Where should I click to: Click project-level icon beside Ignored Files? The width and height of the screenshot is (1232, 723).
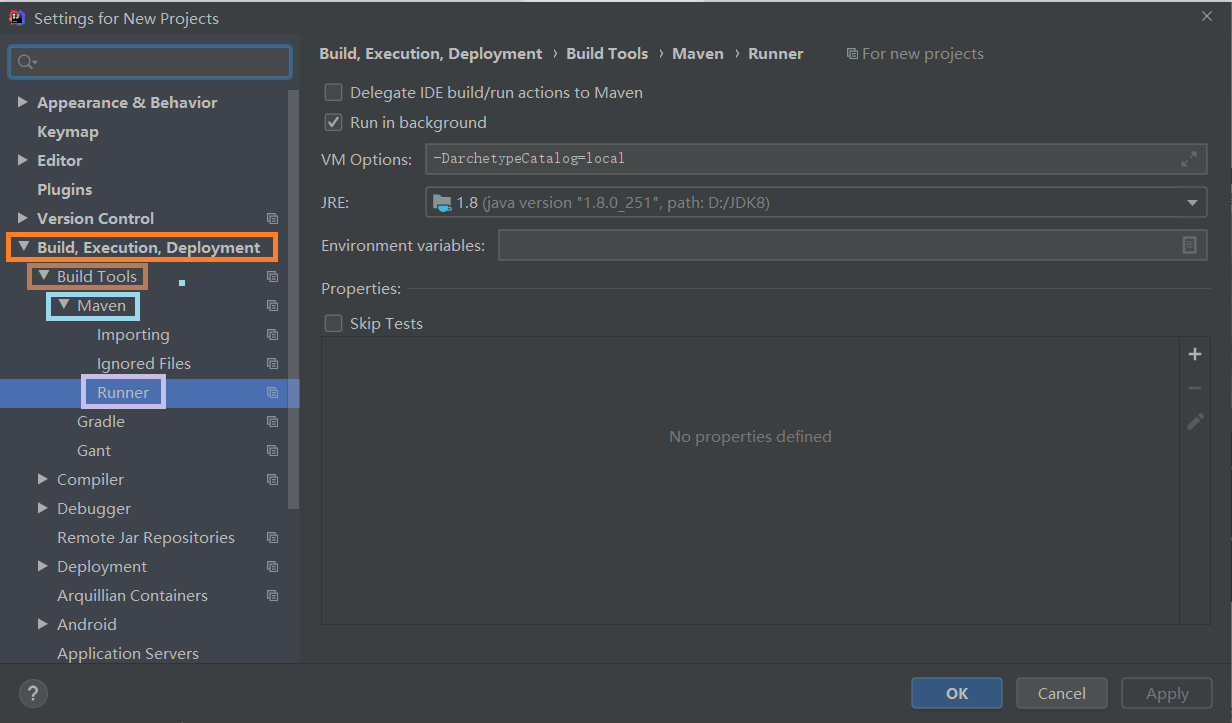pos(272,363)
